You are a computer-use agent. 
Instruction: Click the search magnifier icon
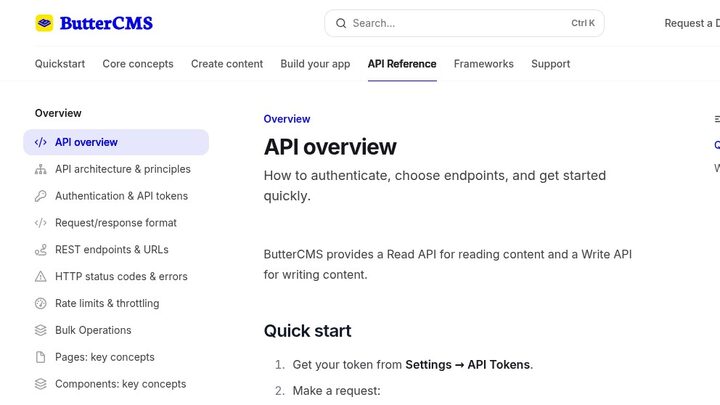click(341, 23)
